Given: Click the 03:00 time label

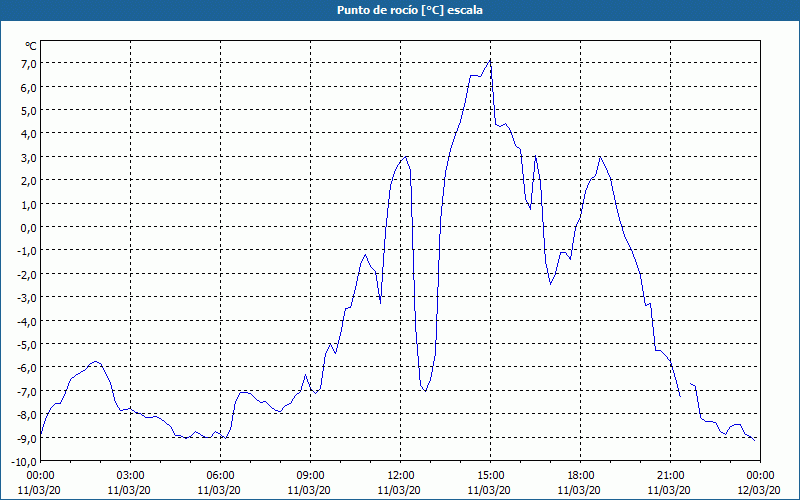Looking at the screenshot, I should pyautogui.click(x=131, y=476).
